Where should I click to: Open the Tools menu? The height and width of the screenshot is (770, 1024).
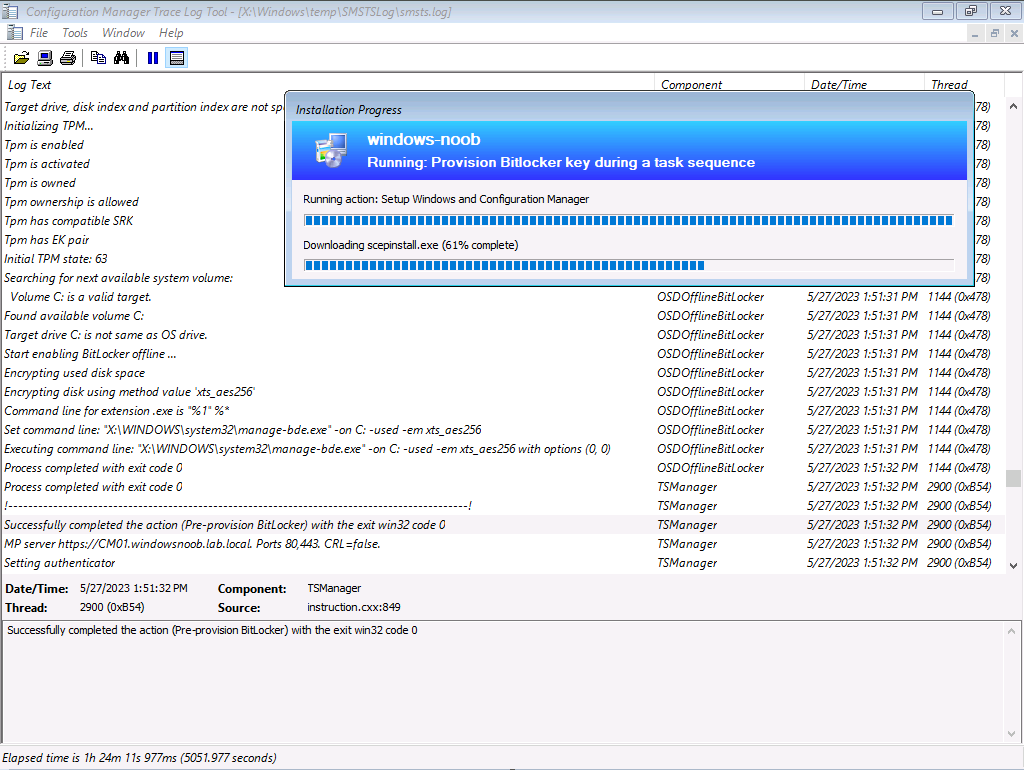pos(74,33)
